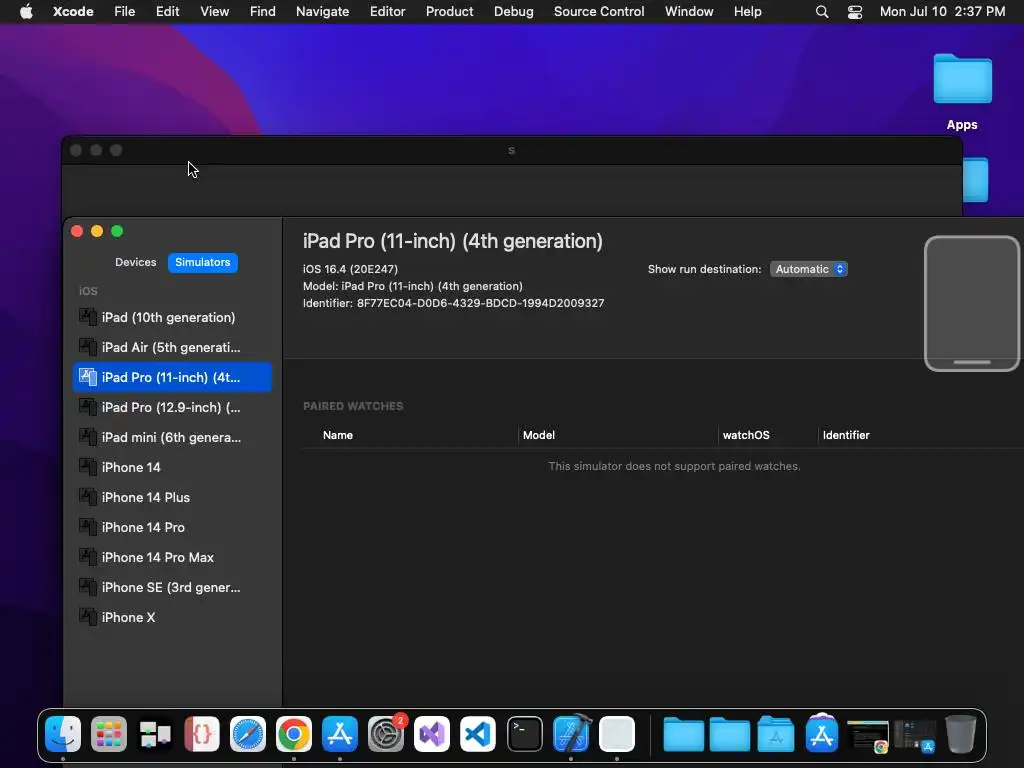This screenshot has width=1024, height=768.
Task: Open the Xcode application menu
Action: pos(73,12)
